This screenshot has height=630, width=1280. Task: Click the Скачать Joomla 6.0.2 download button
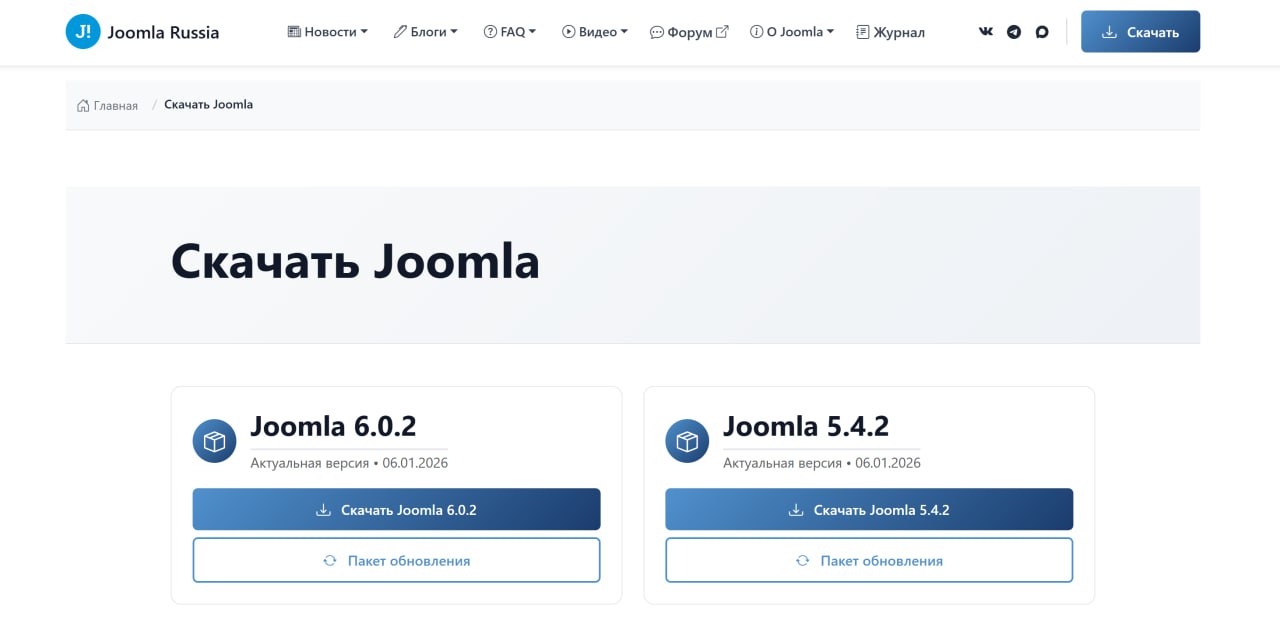coord(396,509)
